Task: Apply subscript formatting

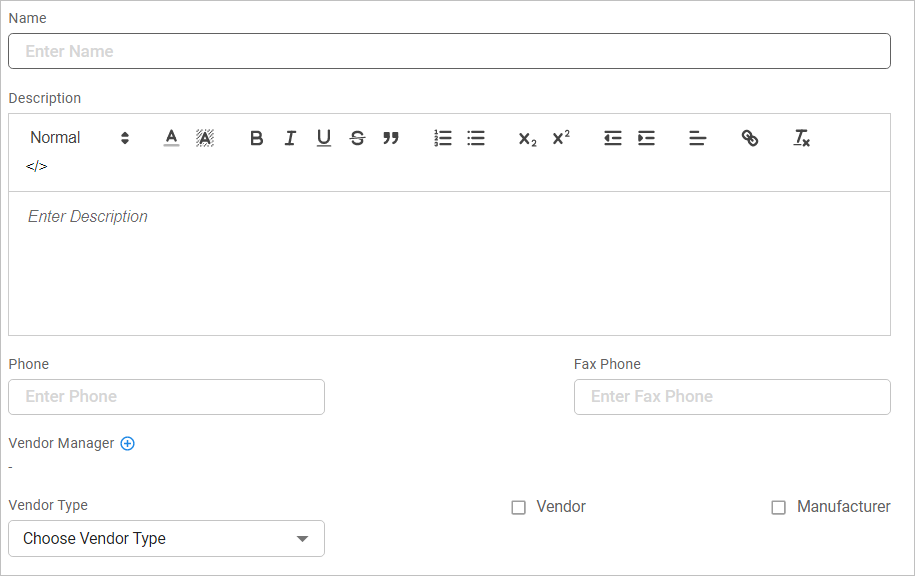Action: tap(527, 138)
